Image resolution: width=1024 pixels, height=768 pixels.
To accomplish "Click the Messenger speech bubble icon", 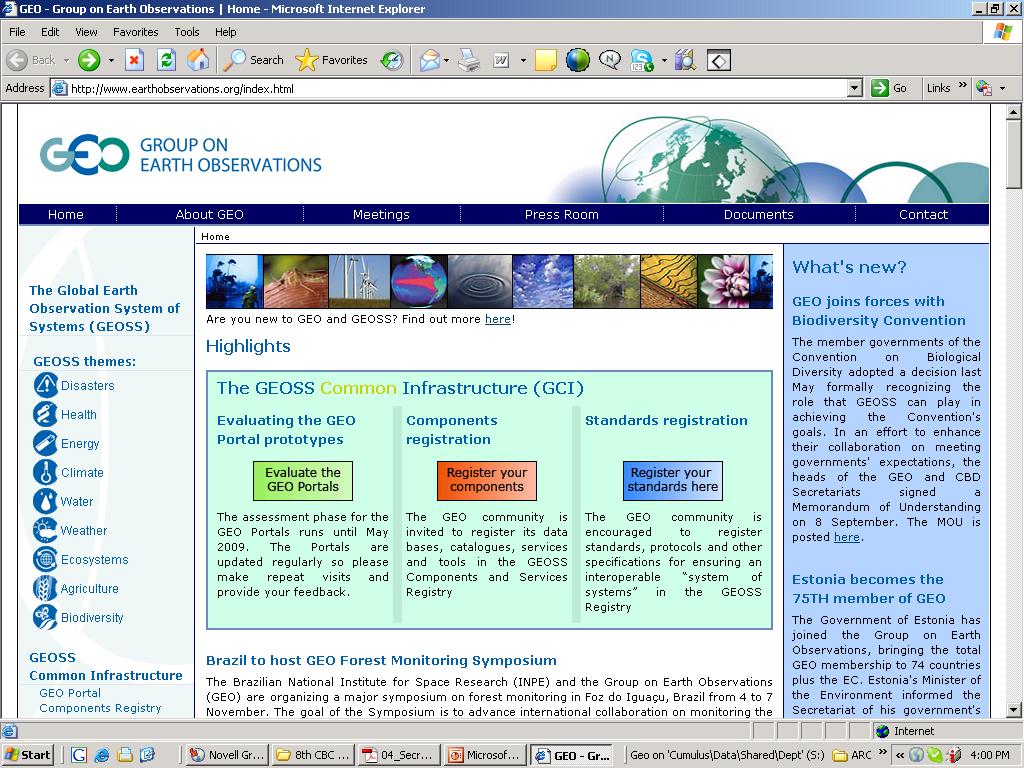I will pos(609,60).
